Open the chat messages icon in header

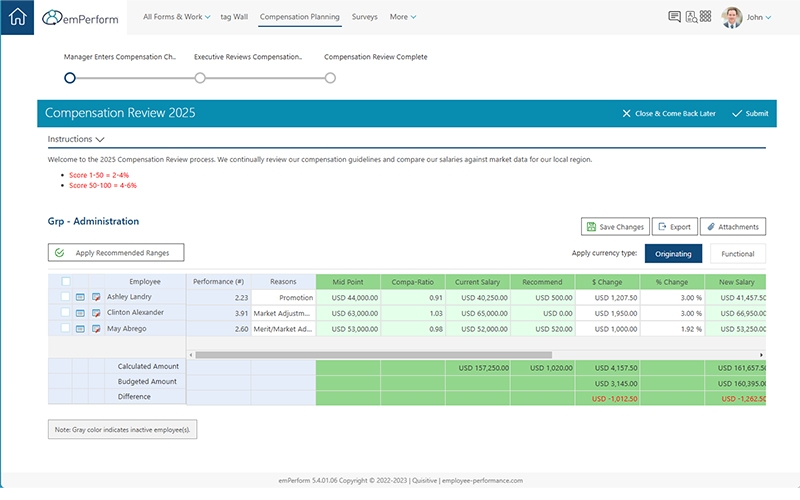tap(674, 17)
